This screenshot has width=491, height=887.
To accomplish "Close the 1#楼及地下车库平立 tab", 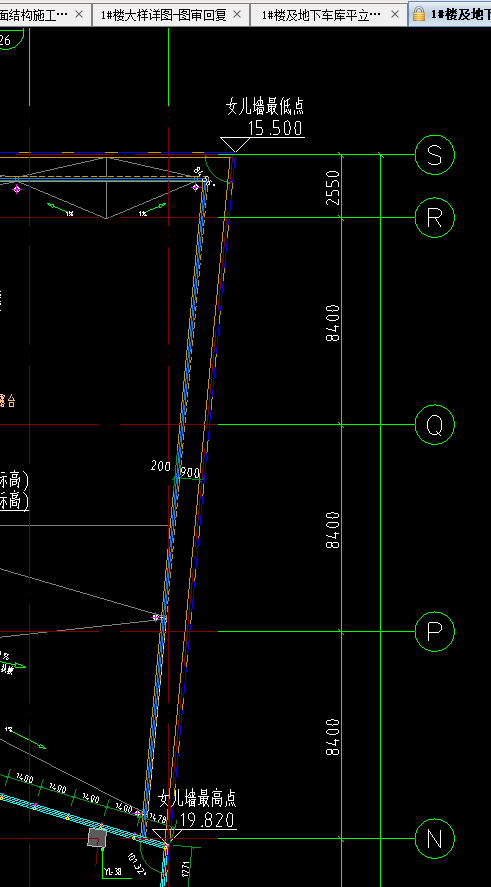I will [x=395, y=14].
